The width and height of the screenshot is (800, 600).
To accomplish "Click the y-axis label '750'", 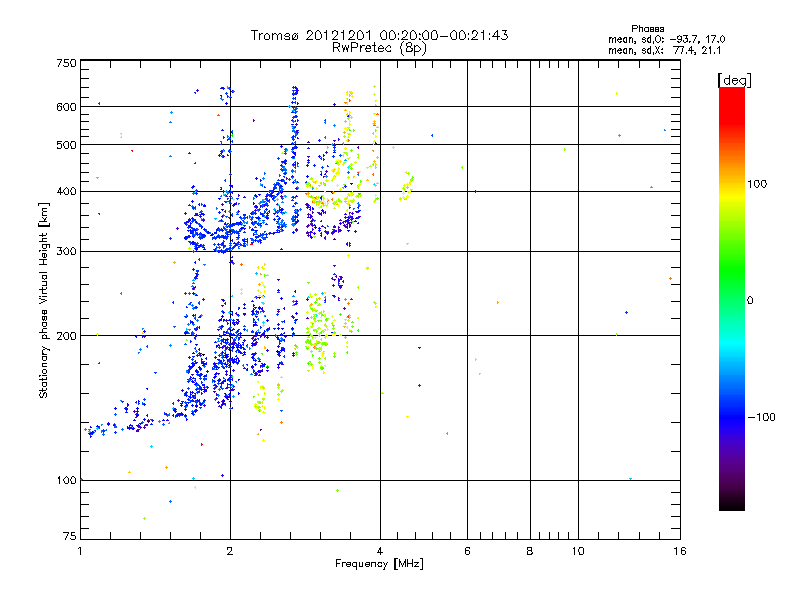I will [66, 63].
